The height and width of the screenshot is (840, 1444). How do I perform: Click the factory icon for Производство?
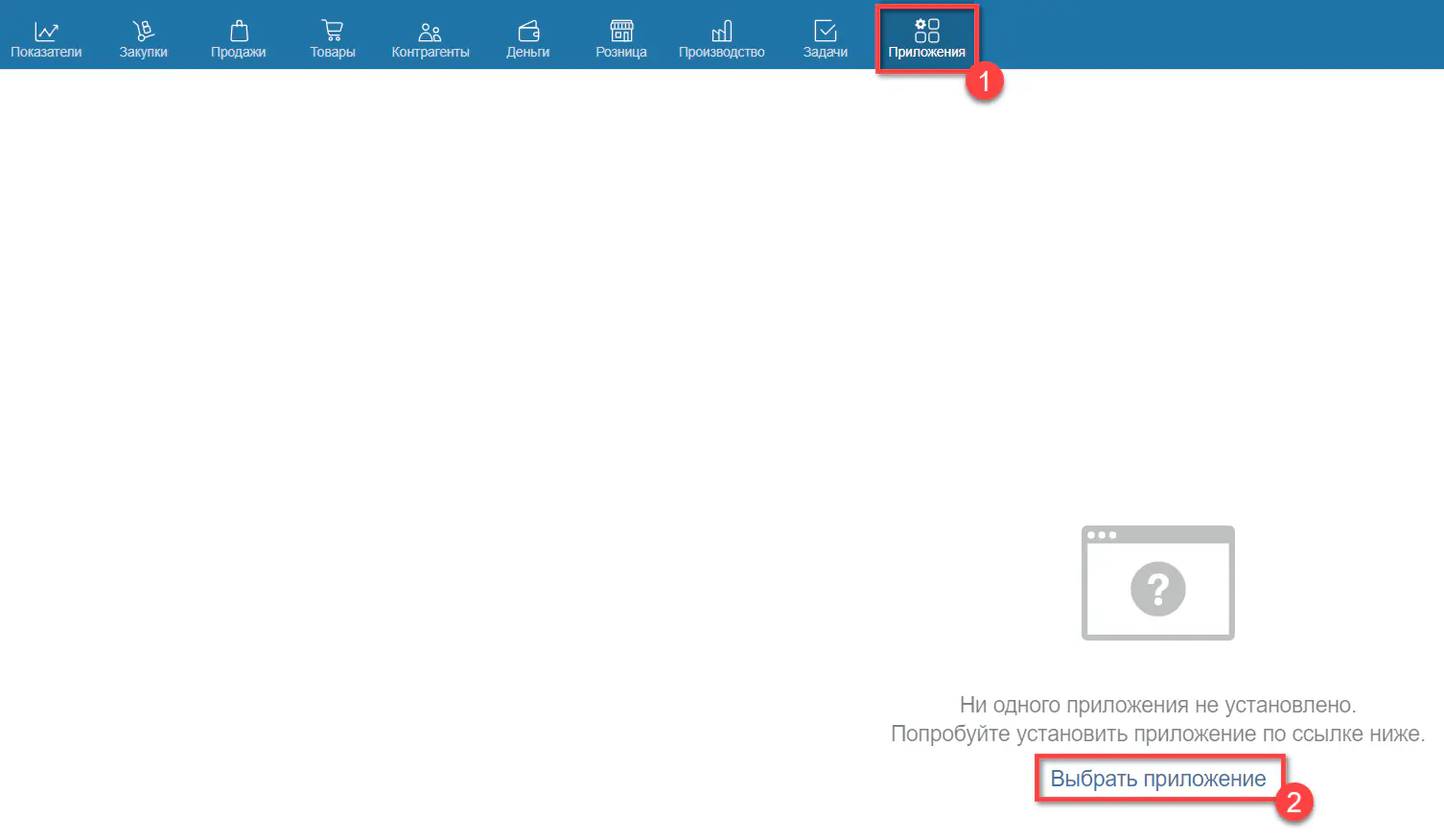point(722,31)
